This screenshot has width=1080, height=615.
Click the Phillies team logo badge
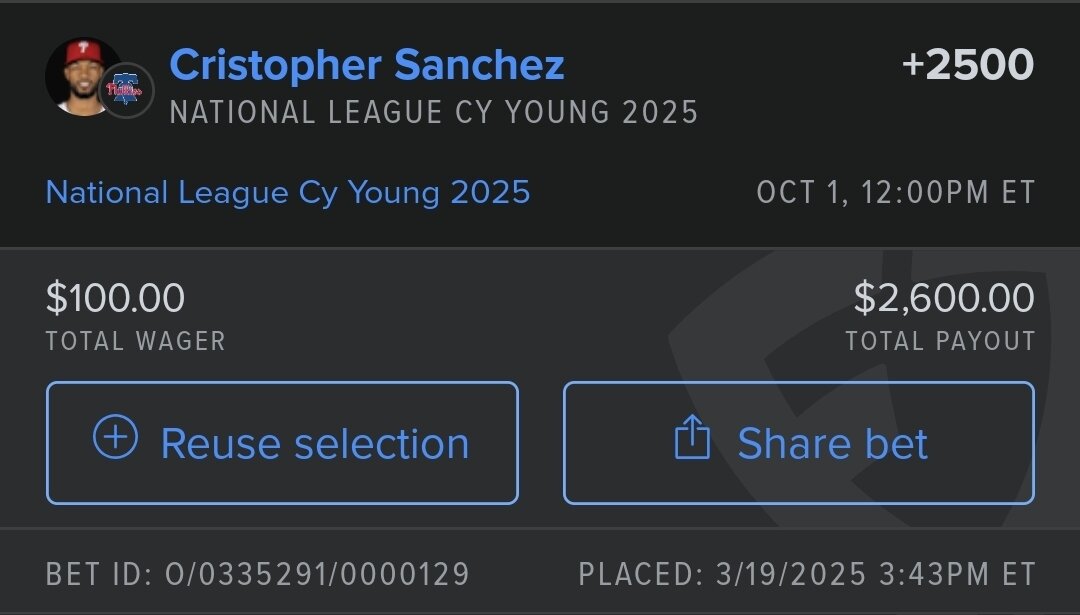click(126, 90)
